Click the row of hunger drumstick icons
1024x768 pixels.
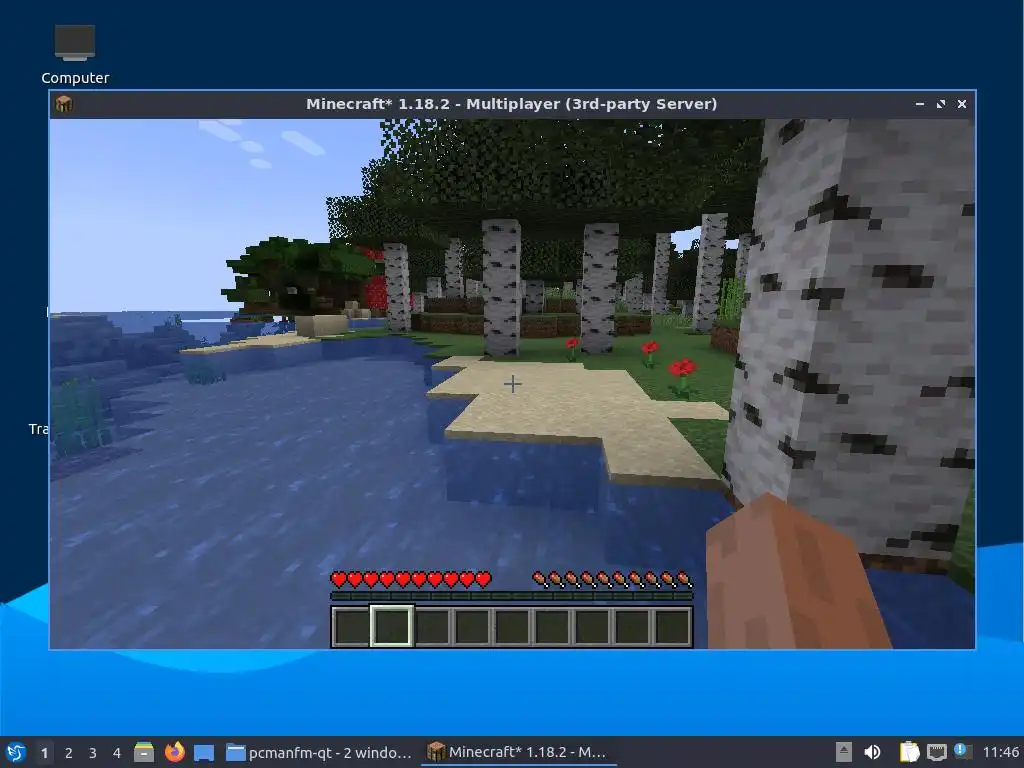click(613, 579)
